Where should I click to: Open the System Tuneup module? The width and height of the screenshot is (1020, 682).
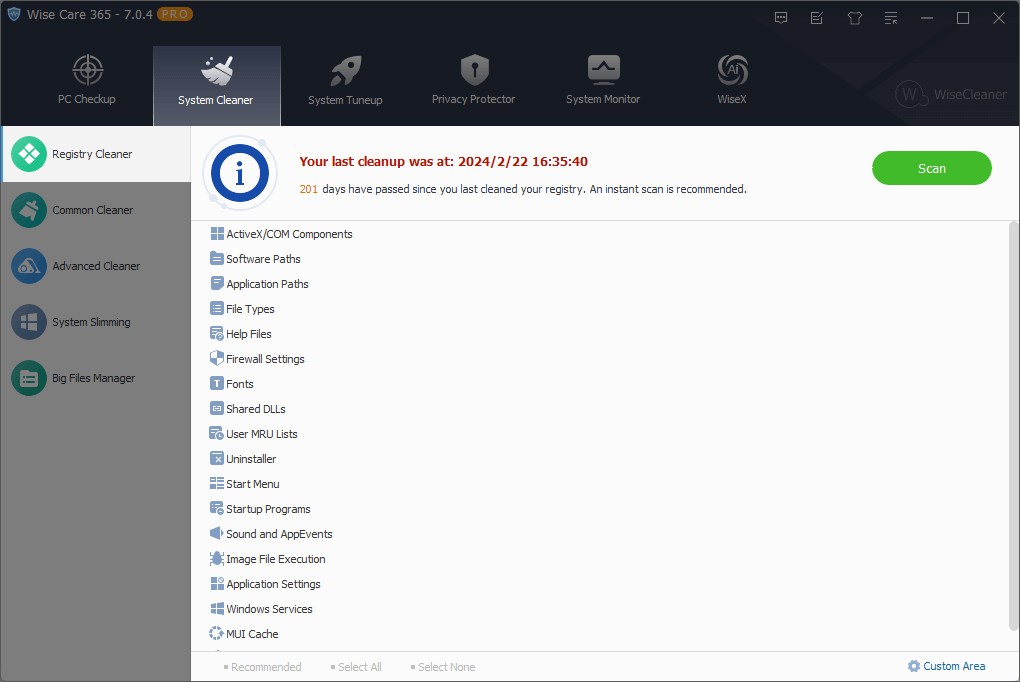tap(345, 80)
